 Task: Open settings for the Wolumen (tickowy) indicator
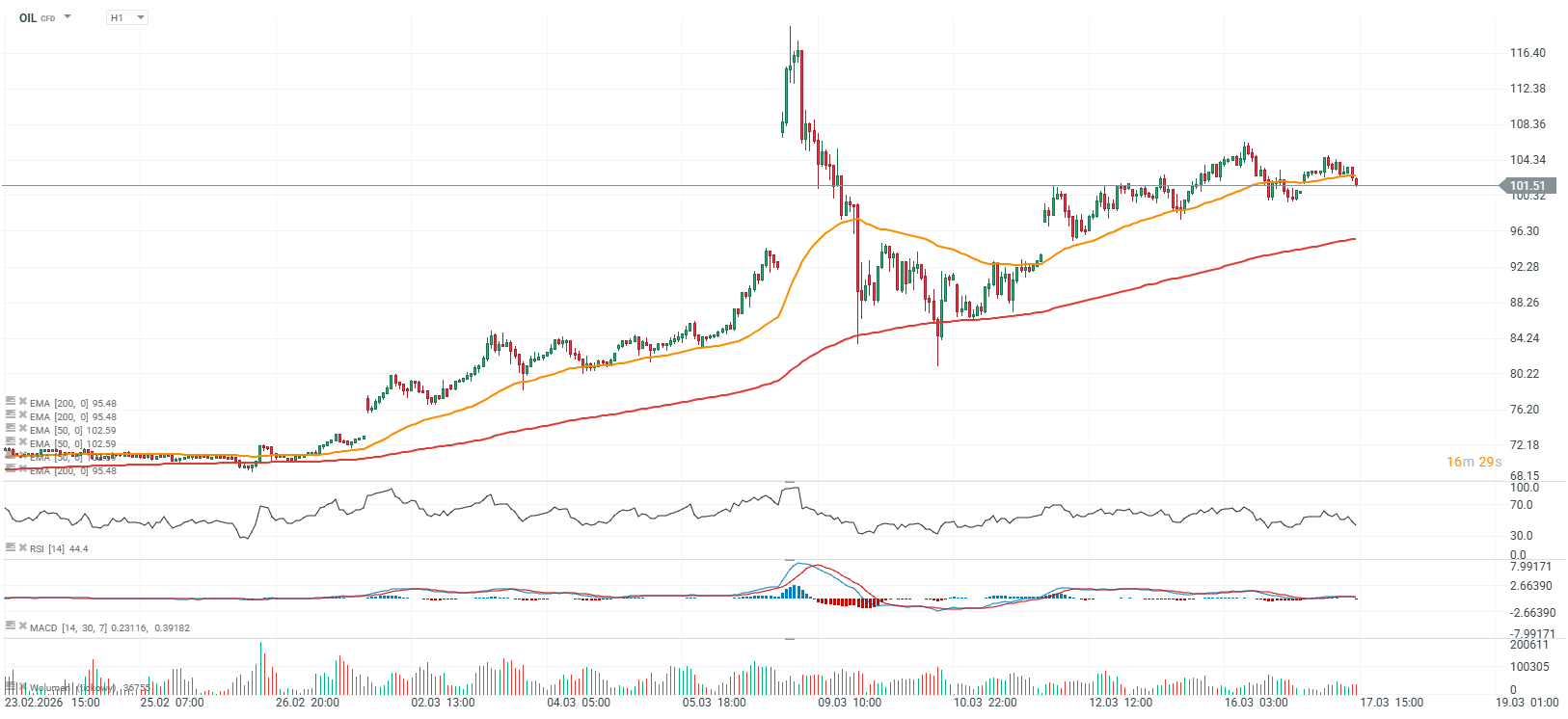10,687
